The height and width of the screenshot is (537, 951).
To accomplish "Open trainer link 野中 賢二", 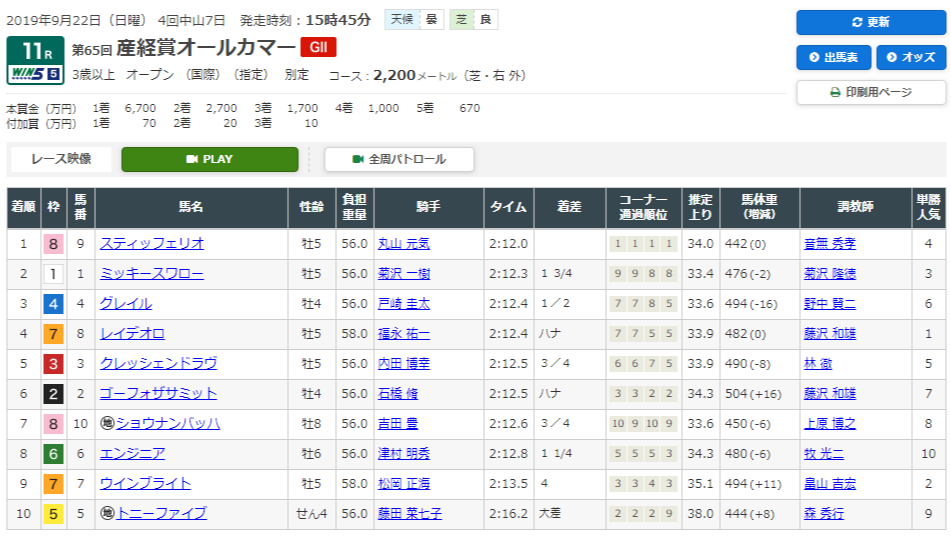I will [x=830, y=303].
